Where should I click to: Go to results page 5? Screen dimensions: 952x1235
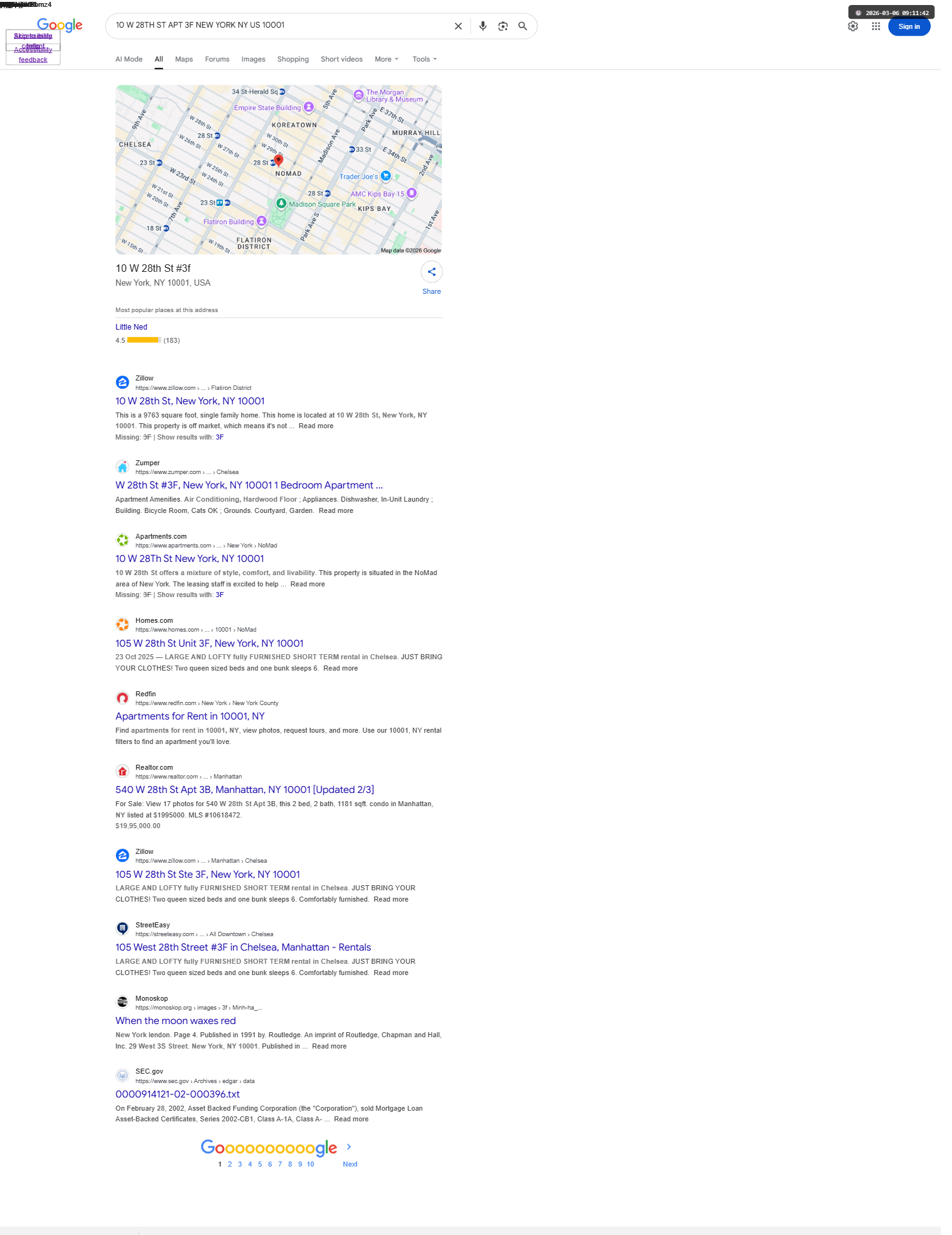click(260, 1164)
